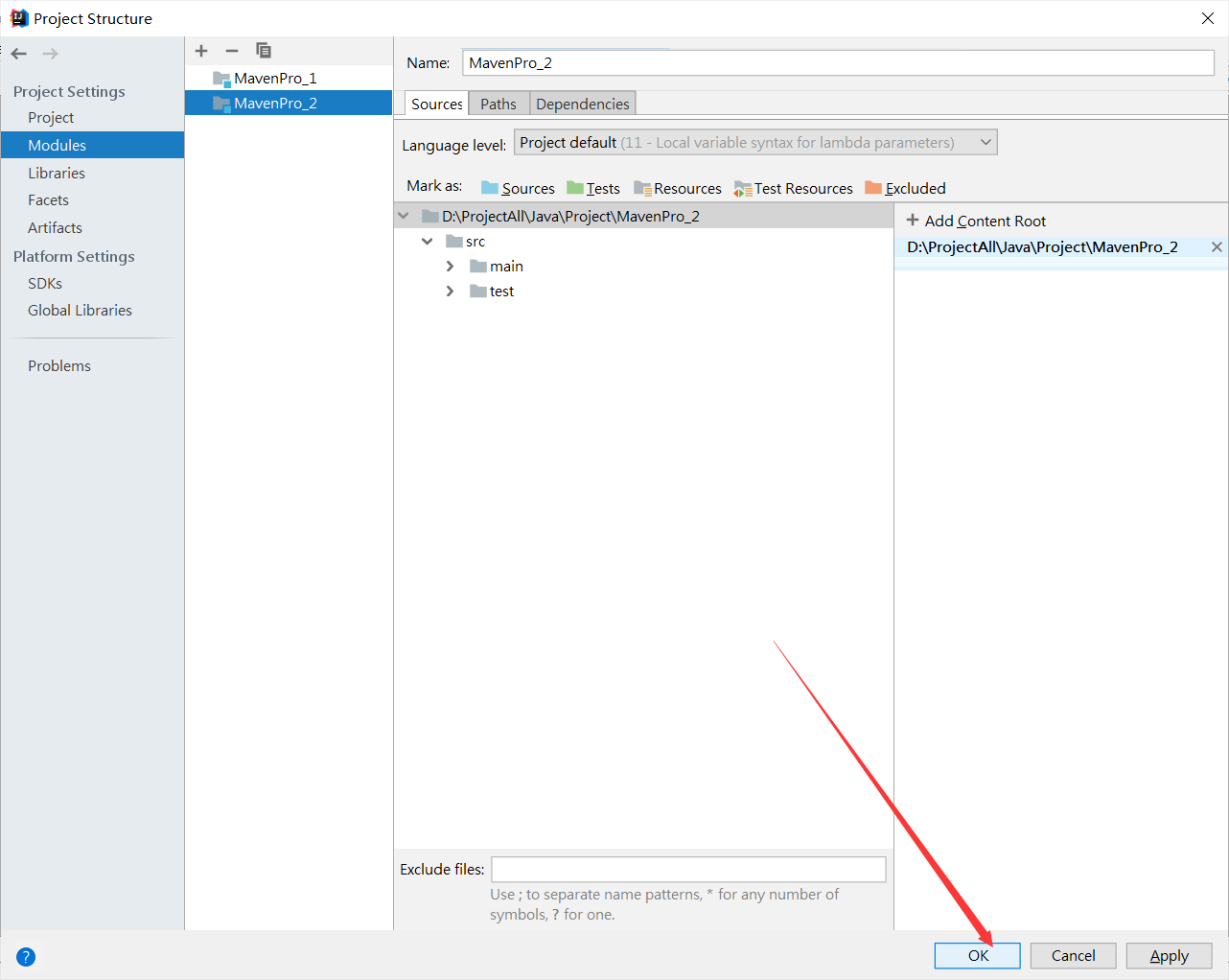
Task: Open help with the question mark icon
Action: tap(26, 956)
